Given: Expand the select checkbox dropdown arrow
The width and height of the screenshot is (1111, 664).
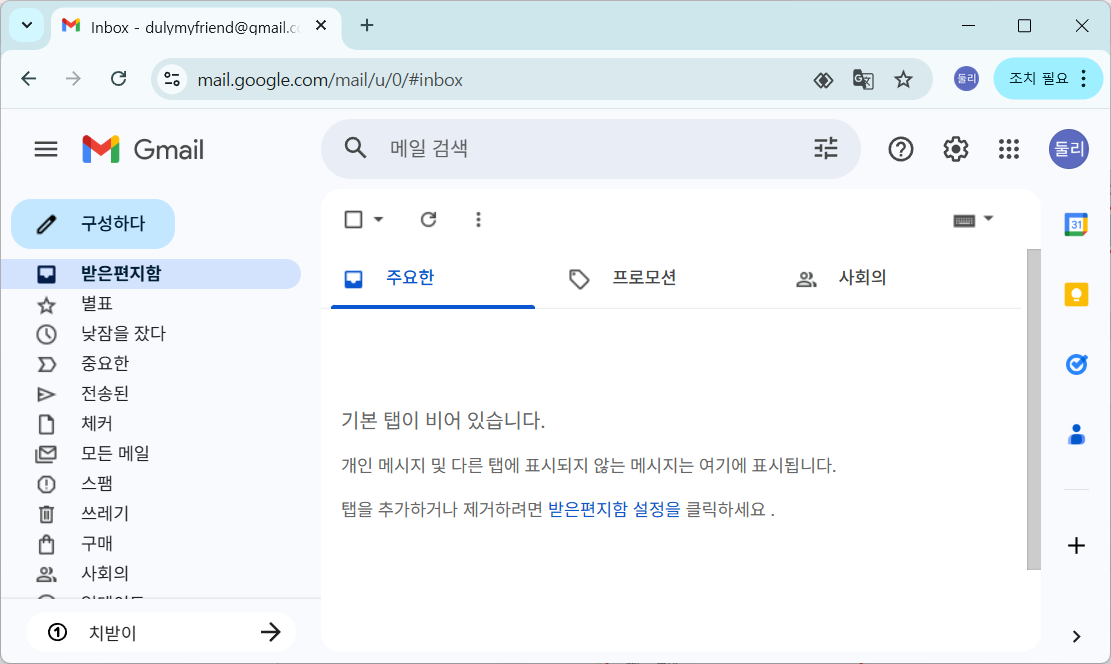Looking at the screenshot, I should tap(378, 220).
